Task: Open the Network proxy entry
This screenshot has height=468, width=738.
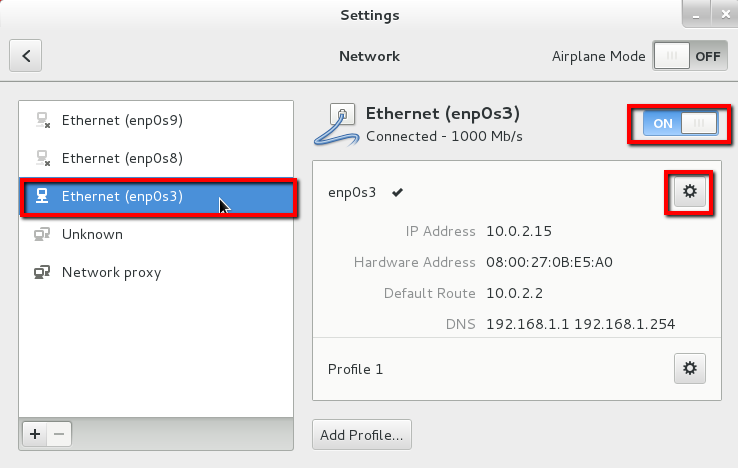Action: pos(156,272)
